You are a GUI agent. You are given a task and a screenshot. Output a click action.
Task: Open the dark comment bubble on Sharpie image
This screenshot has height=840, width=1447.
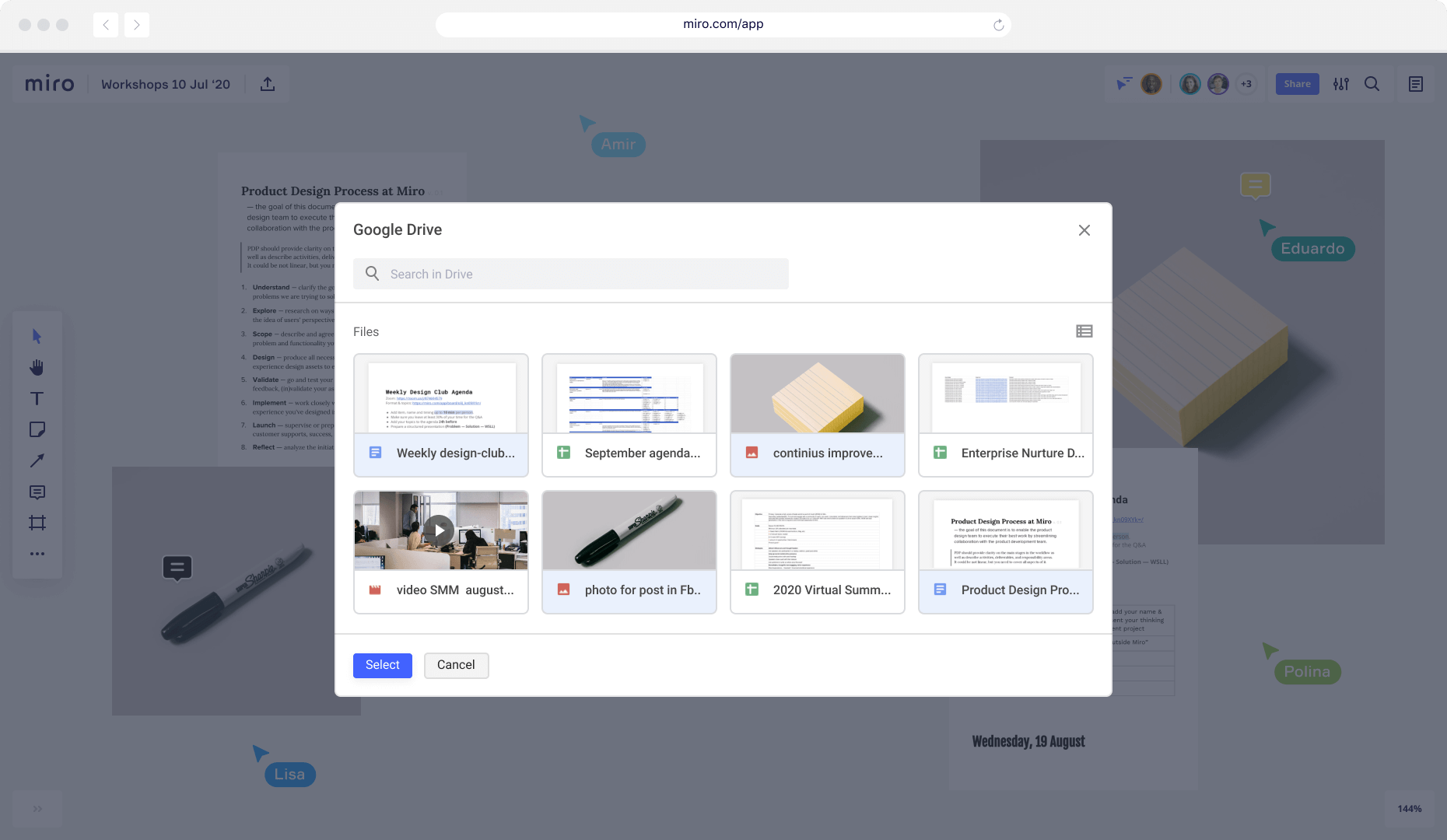[x=177, y=568]
